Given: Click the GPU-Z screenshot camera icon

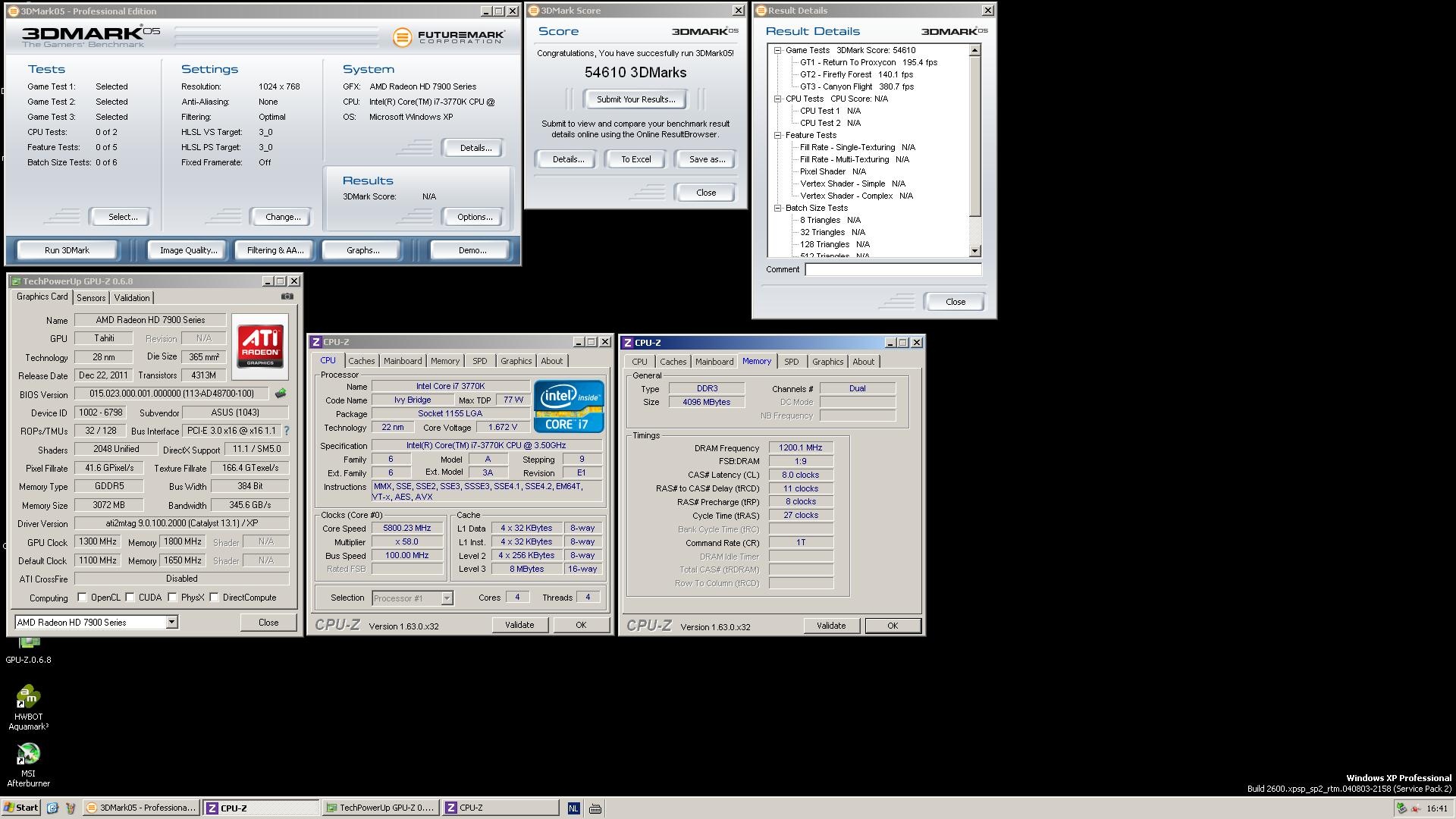Looking at the screenshot, I should click(x=287, y=297).
